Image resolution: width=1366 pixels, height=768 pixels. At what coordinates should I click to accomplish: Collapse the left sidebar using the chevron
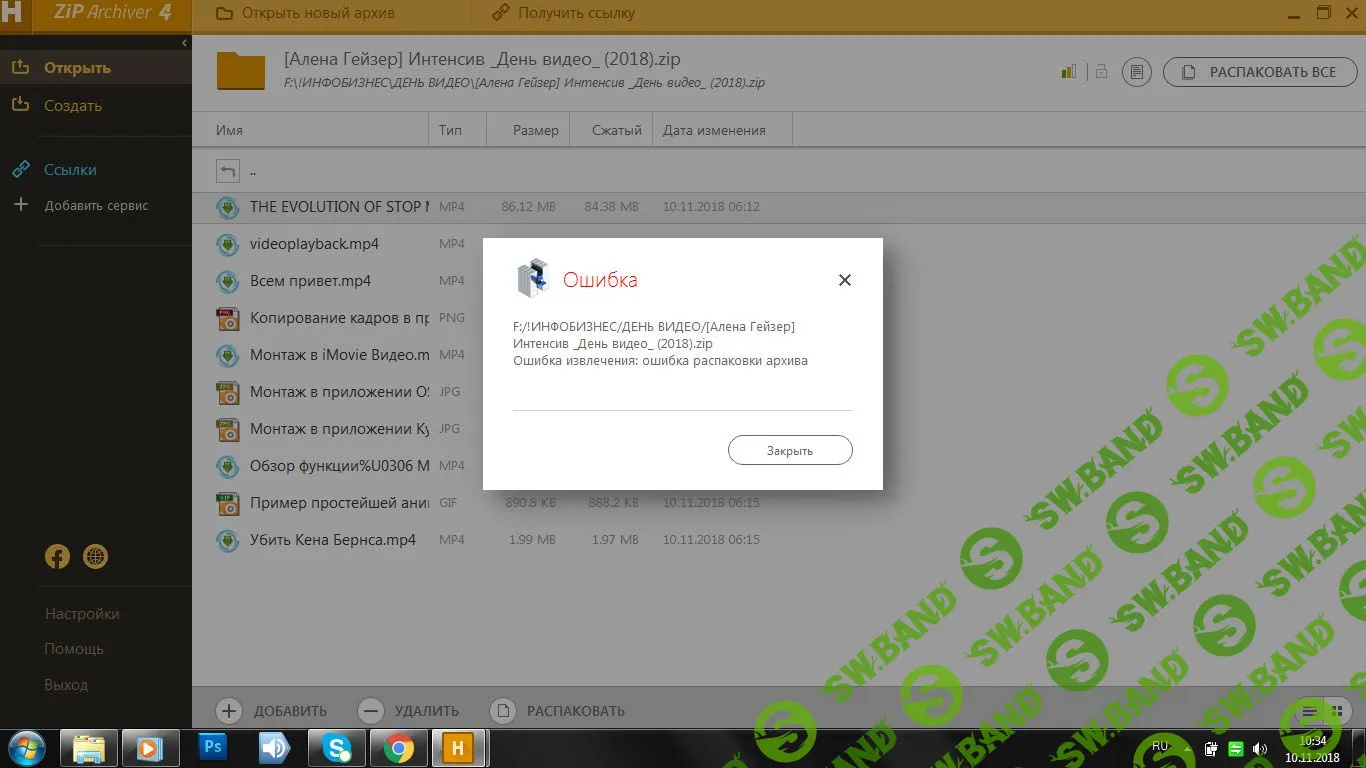point(184,43)
